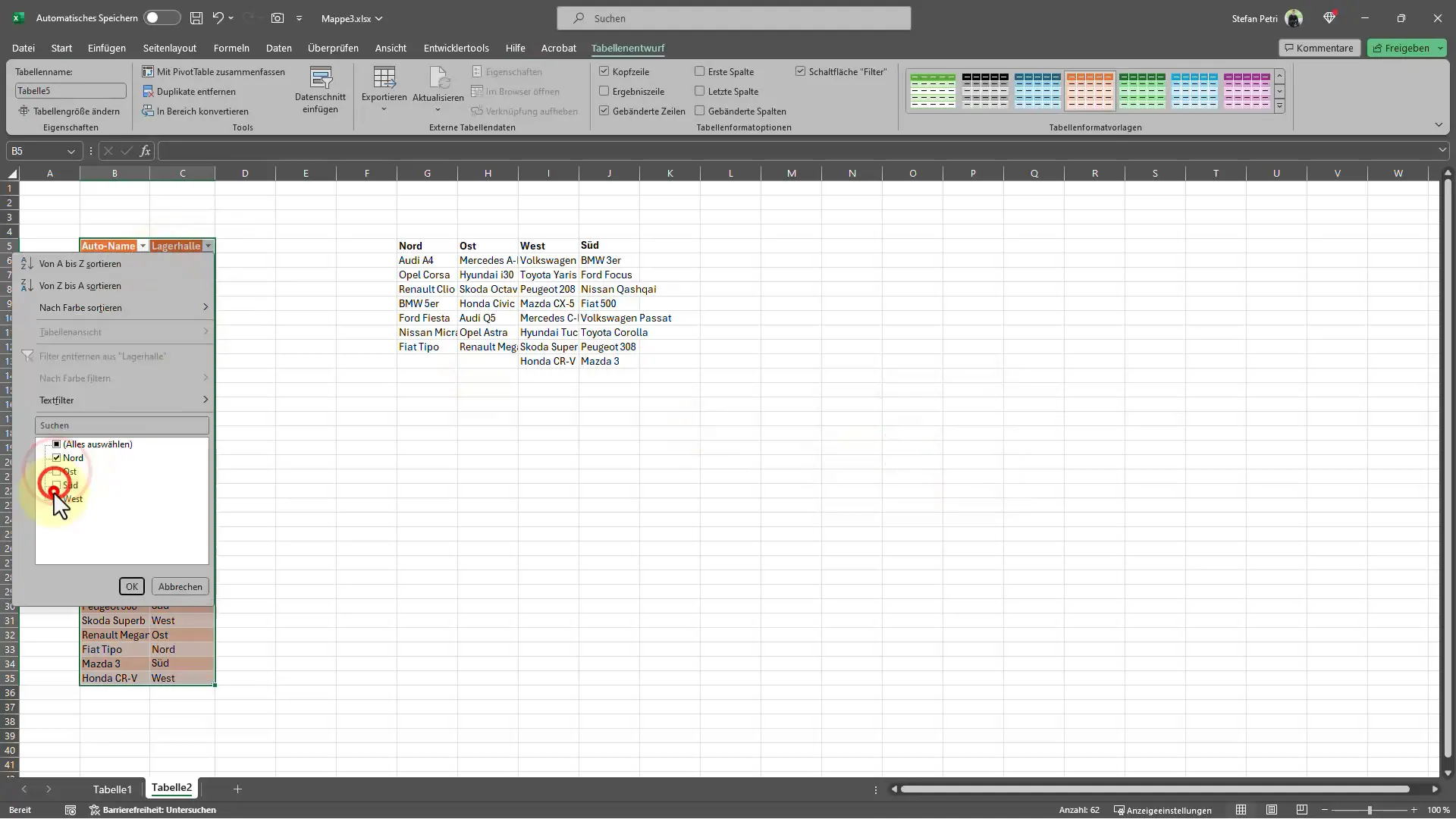
Task: Switch to Page Break preview in status bar
Action: coord(1302,810)
